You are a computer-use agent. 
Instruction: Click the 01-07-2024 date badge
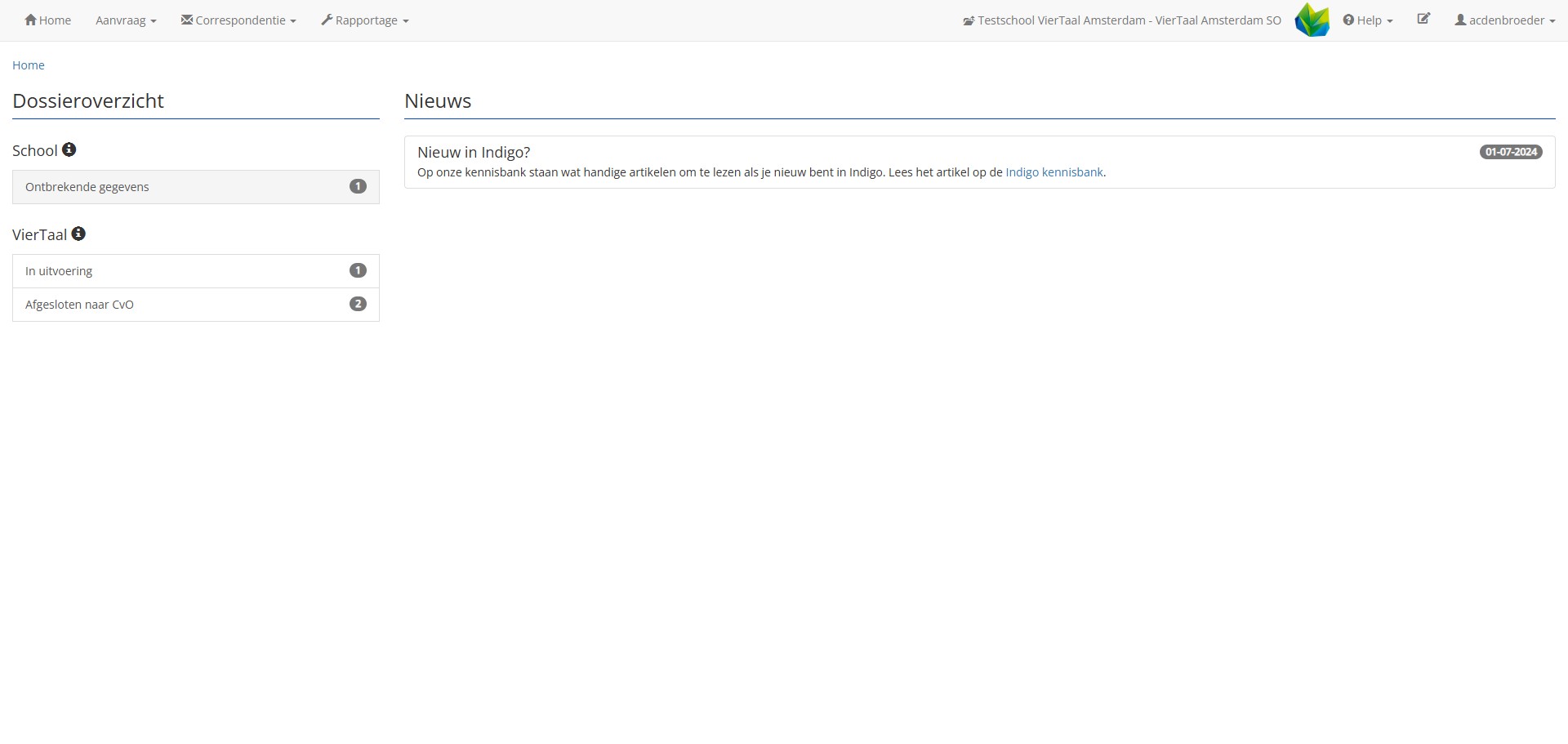[x=1511, y=152]
